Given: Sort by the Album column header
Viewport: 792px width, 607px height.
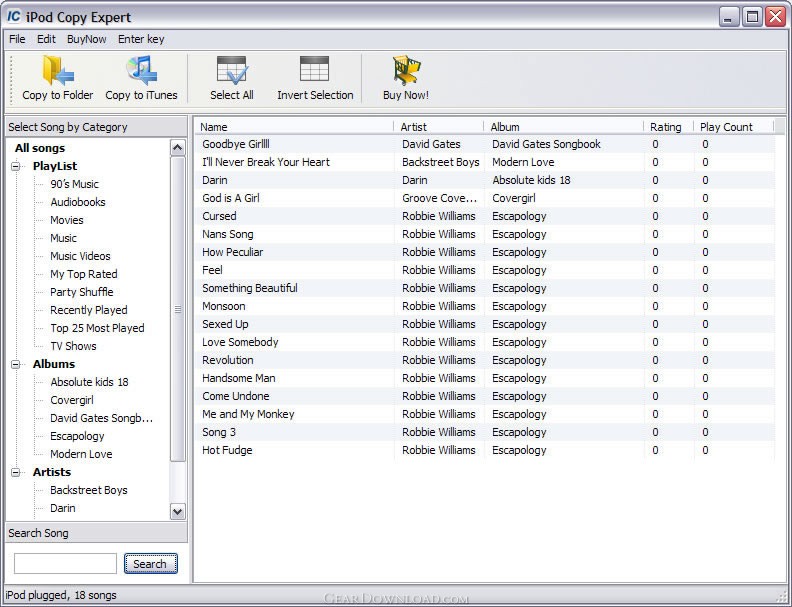Looking at the screenshot, I should point(563,127).
